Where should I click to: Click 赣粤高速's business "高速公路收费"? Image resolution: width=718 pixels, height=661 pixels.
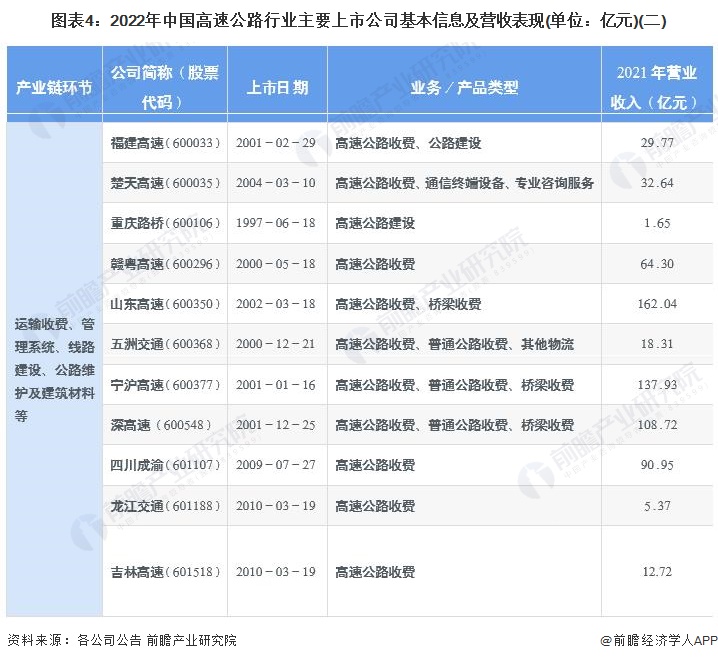point(375,265)
